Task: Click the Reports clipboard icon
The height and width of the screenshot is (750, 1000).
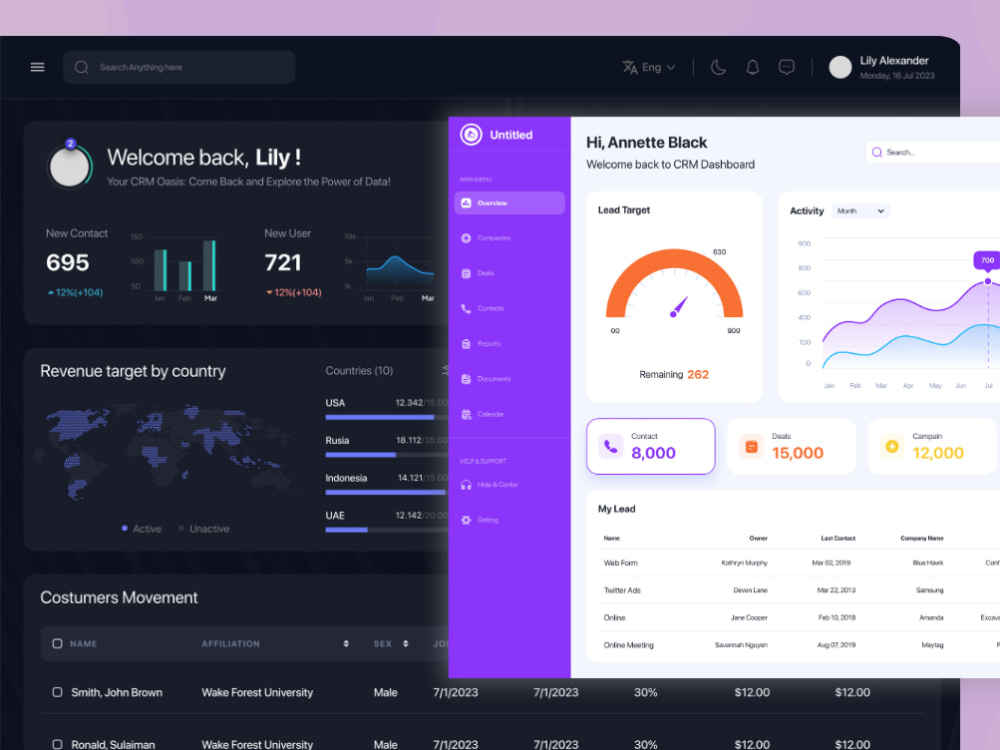Action: tap(466, 344)
